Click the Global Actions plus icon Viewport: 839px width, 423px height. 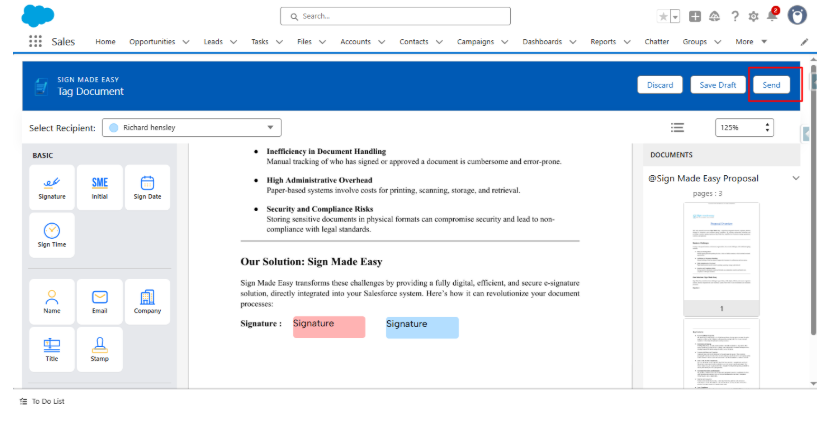(695, 17)
